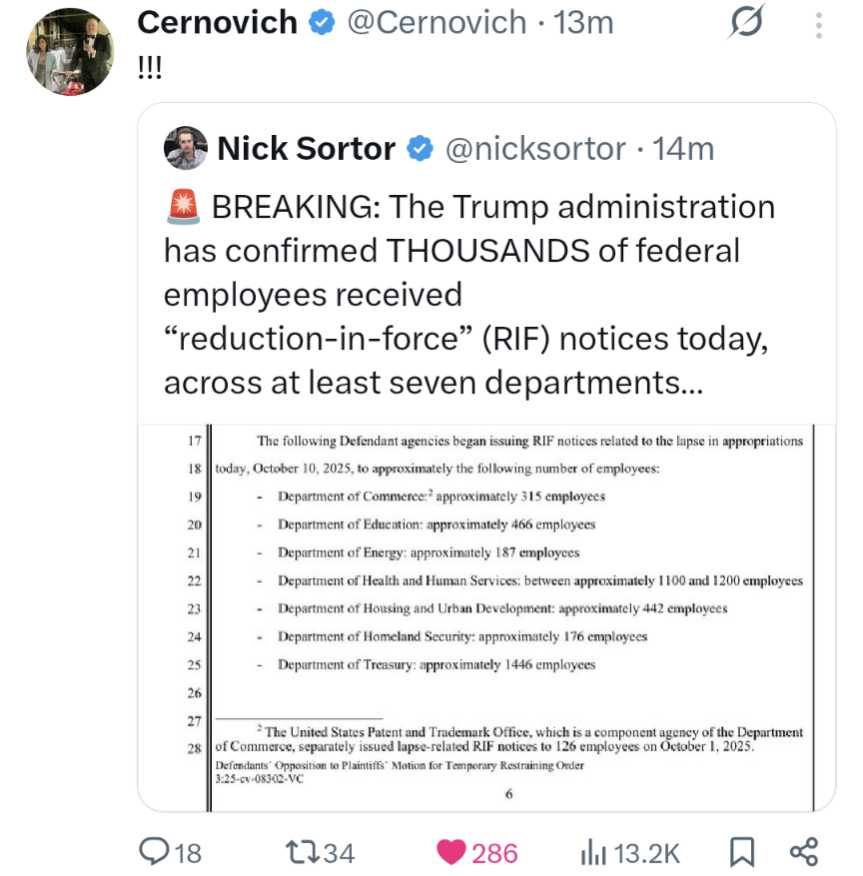
Task: Open the Cernovich display name link
Action: (x=216, y=22)
